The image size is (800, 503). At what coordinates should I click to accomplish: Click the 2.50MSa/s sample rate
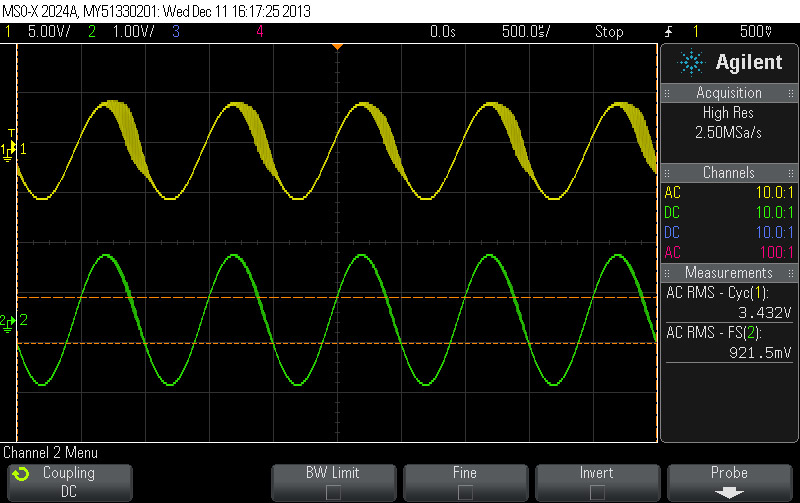pos(728,133)
